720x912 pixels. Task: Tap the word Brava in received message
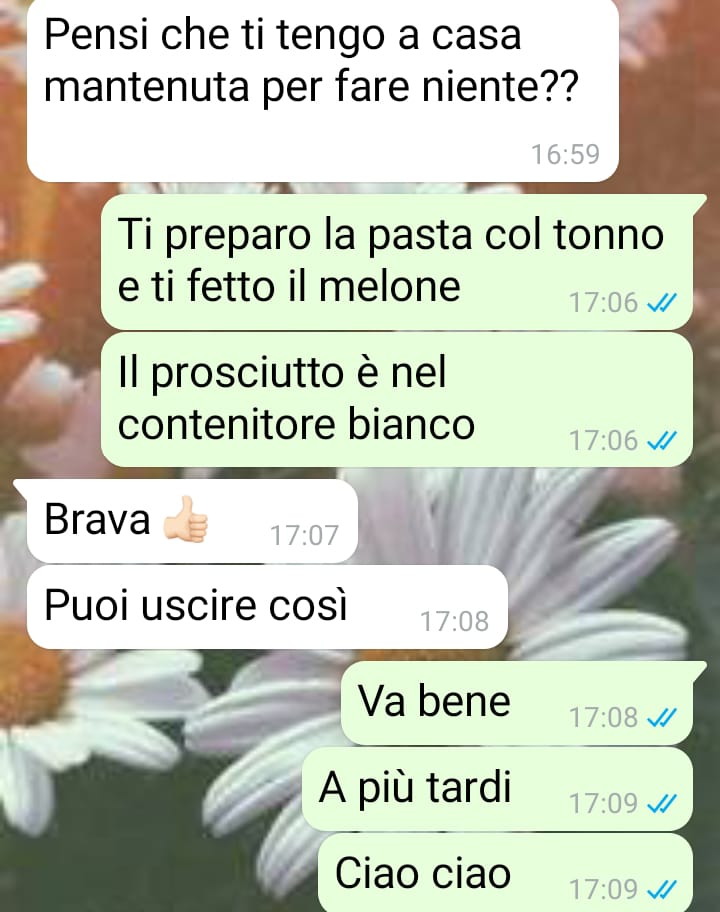point(97,519)
